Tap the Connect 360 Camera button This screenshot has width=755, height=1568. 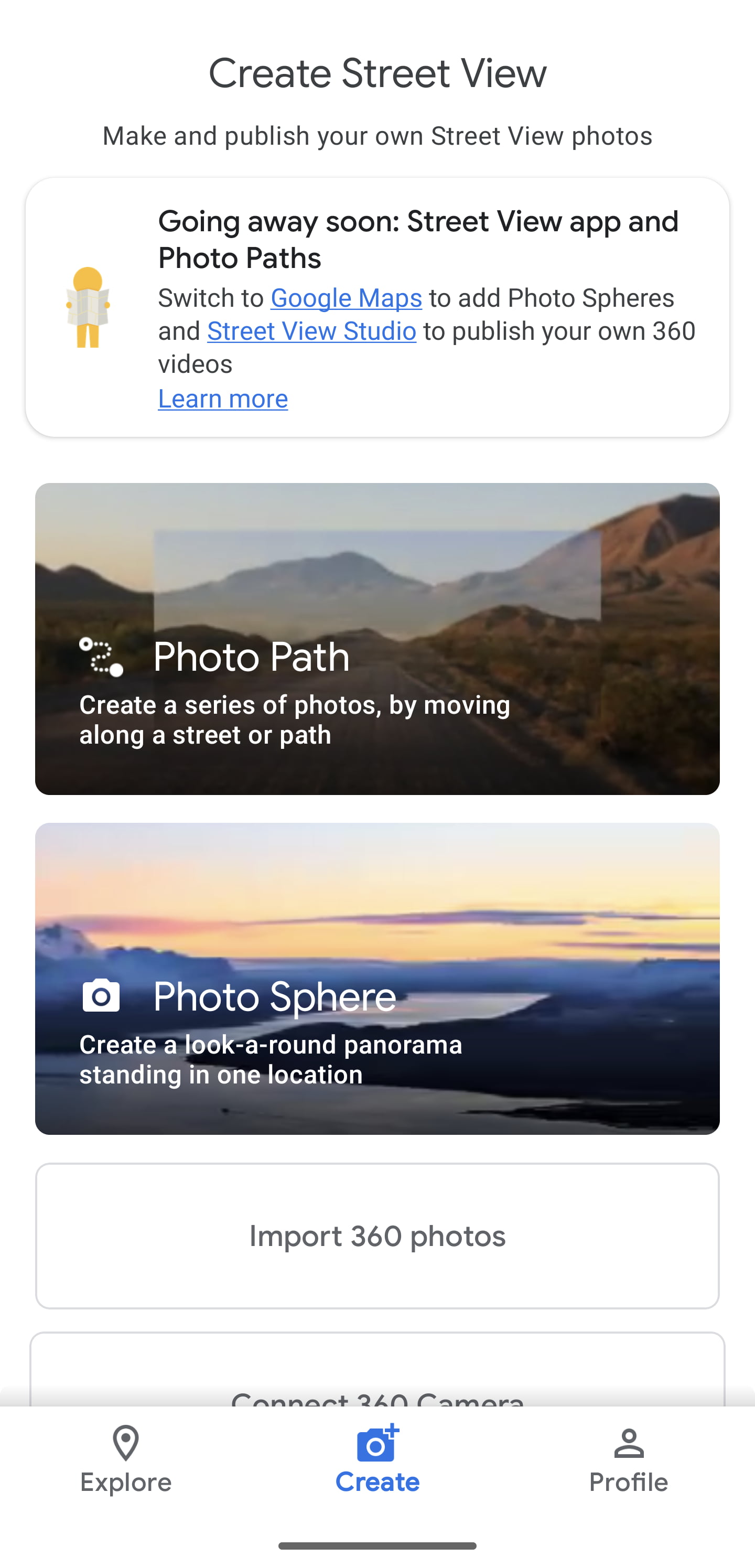click(377, 1394)
